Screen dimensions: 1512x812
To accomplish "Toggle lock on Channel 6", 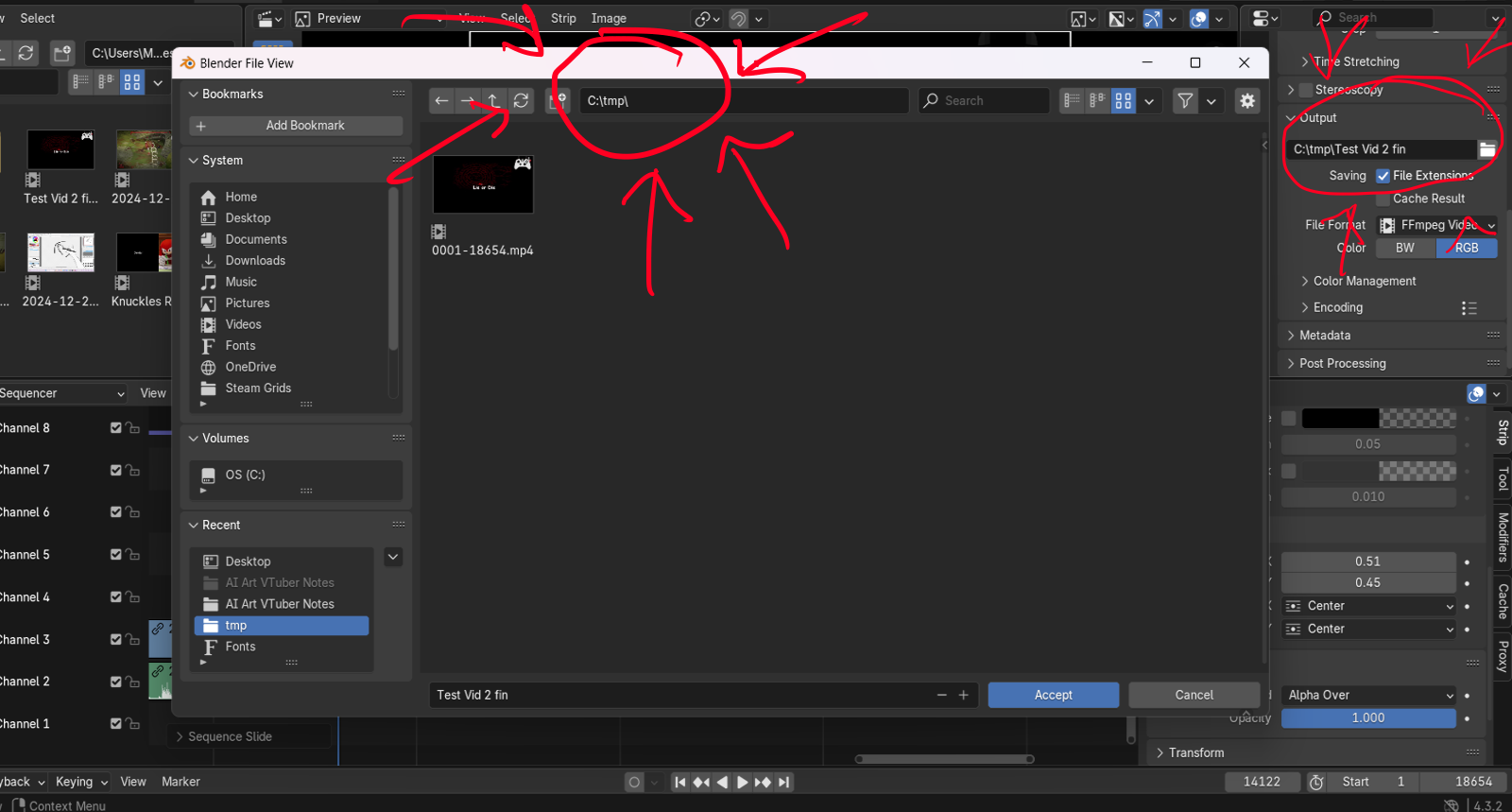I will (133, 512).
